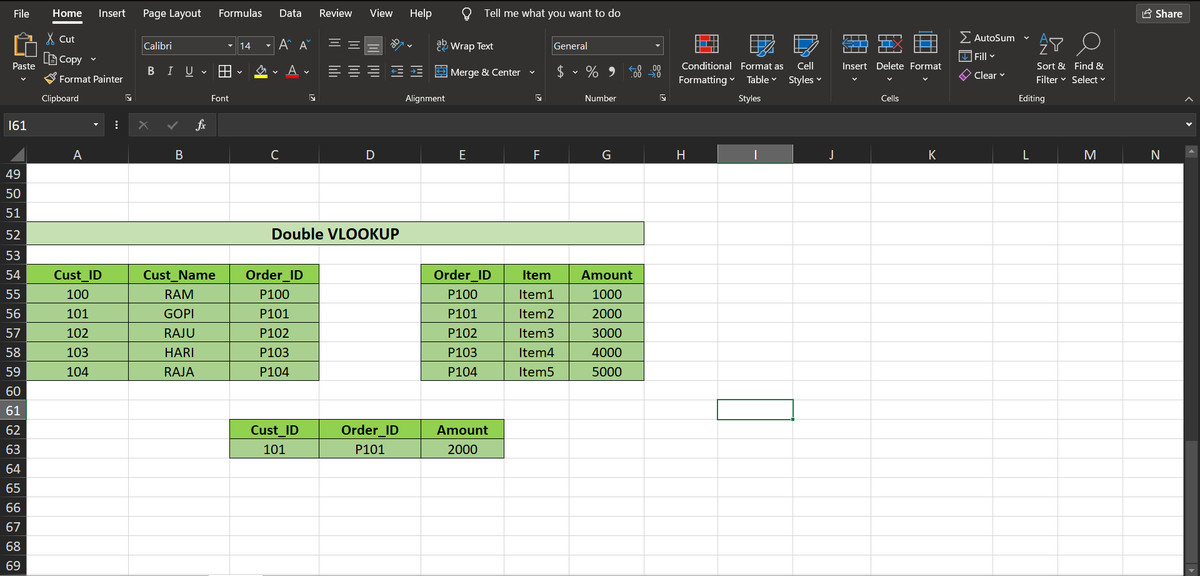Switch to the Formulas tab
Screen dimensions: 1200x576
click(240, 13)
